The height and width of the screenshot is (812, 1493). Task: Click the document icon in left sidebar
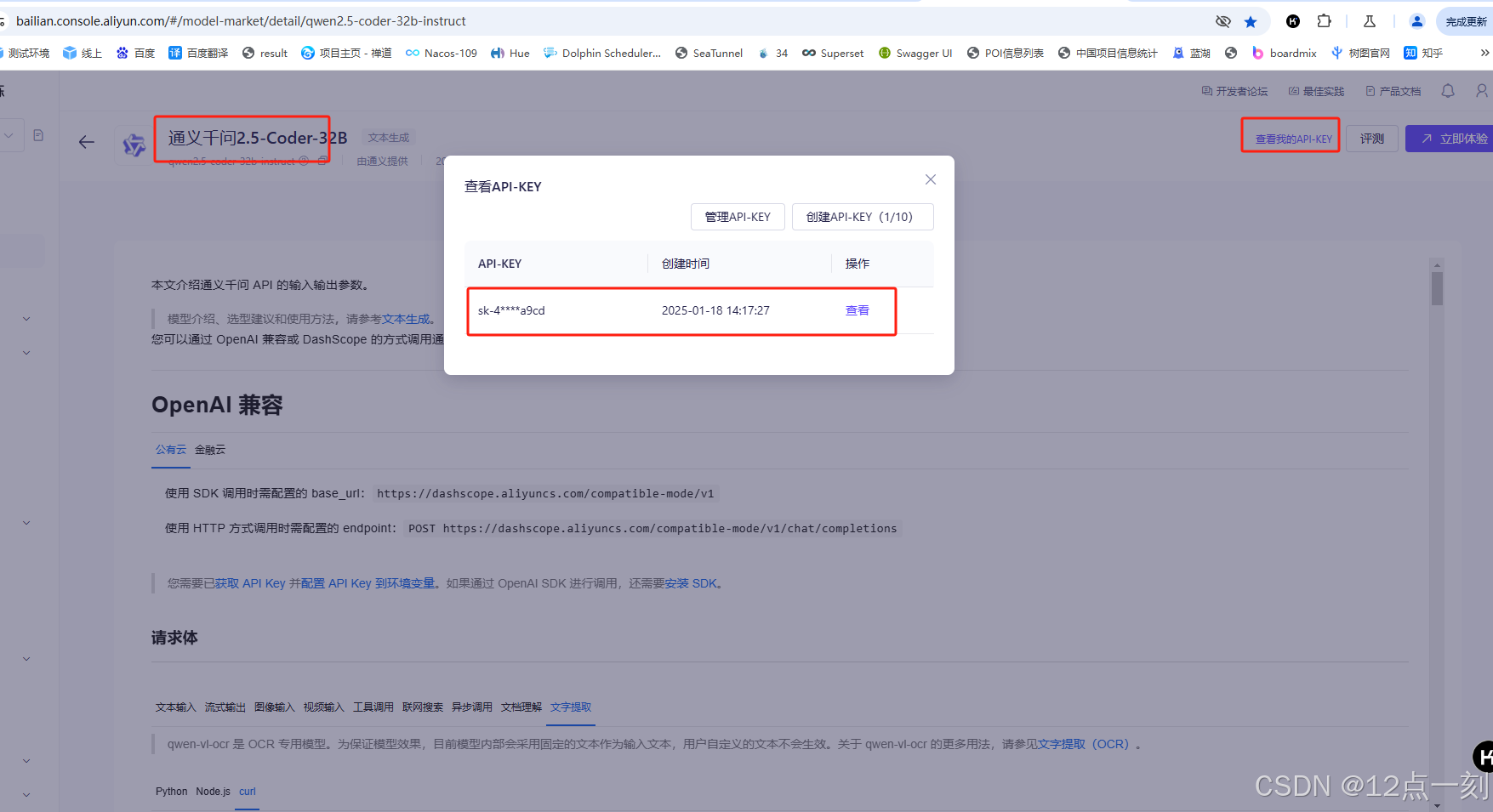point(38,135)
